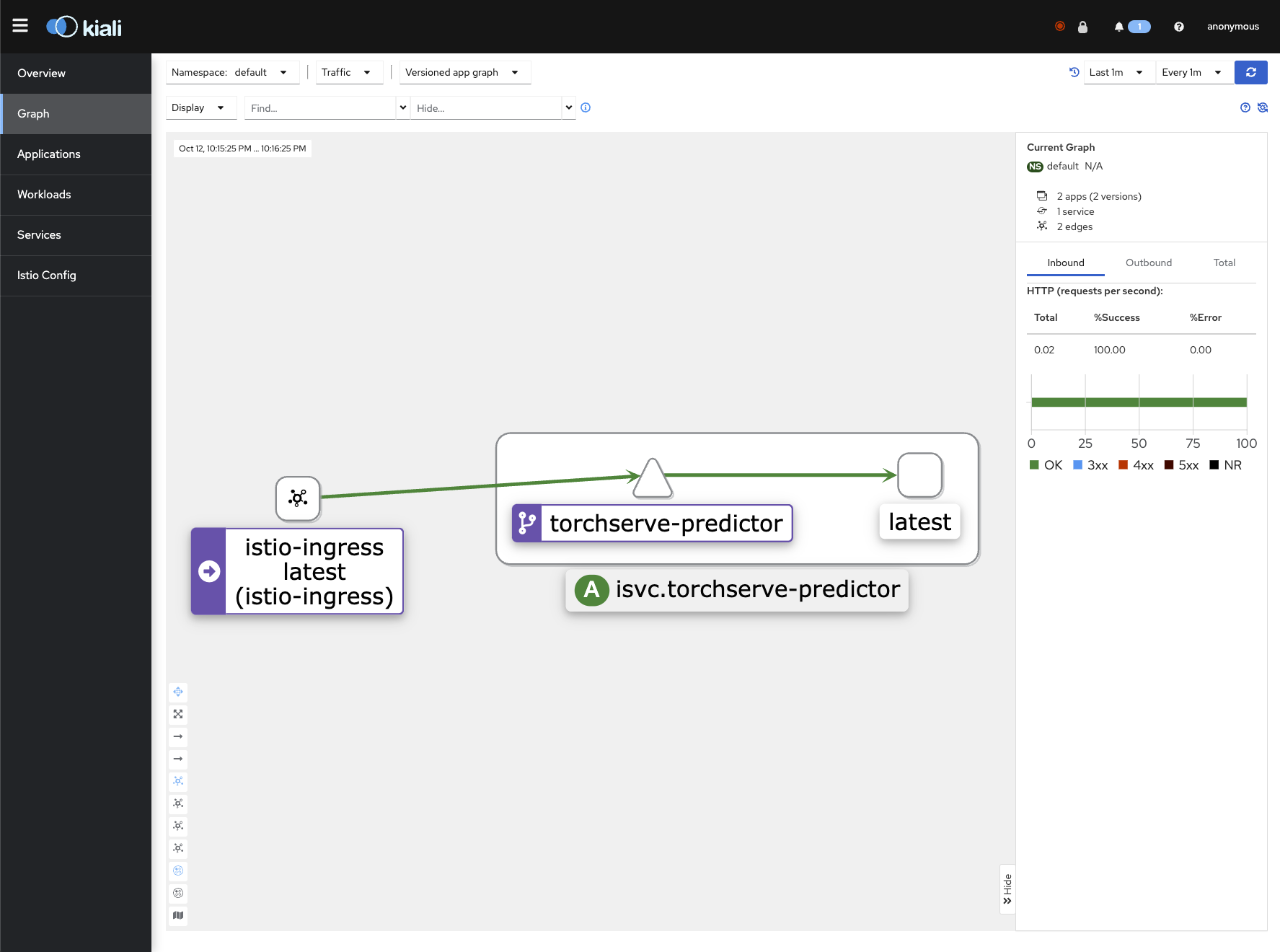Zoom graph to fit using expand icon
This screenshot has height=952, width=1280.
178,714
